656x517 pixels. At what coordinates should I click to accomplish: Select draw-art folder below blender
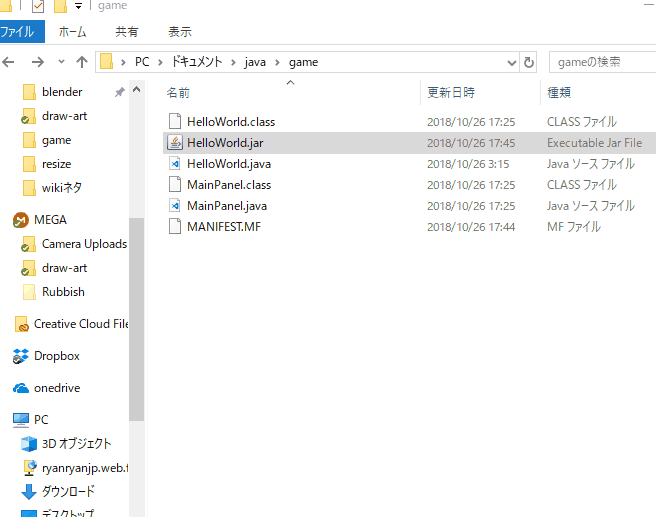64,116
